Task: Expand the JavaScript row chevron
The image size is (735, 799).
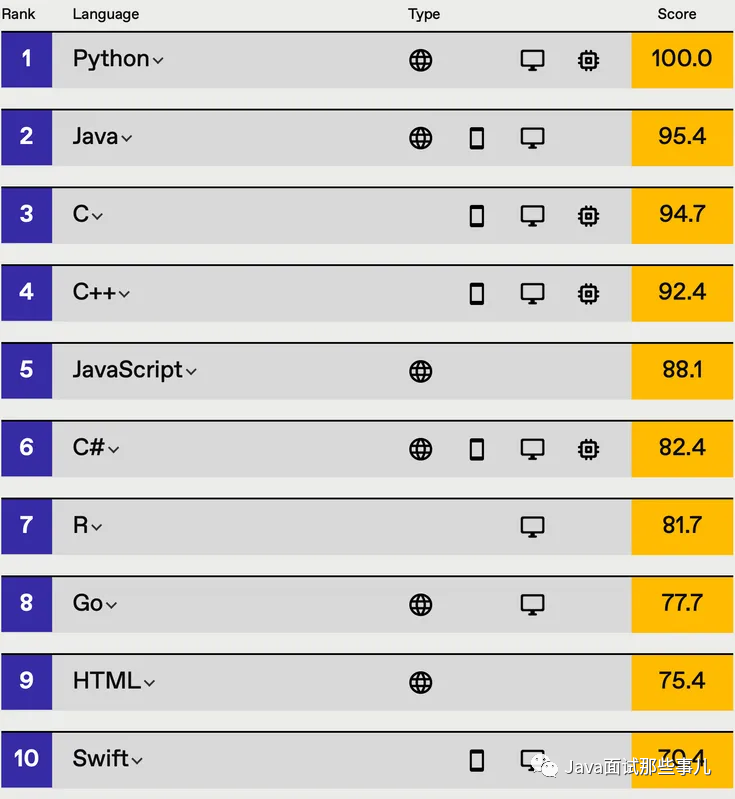Action: click(x=191, y=372)
